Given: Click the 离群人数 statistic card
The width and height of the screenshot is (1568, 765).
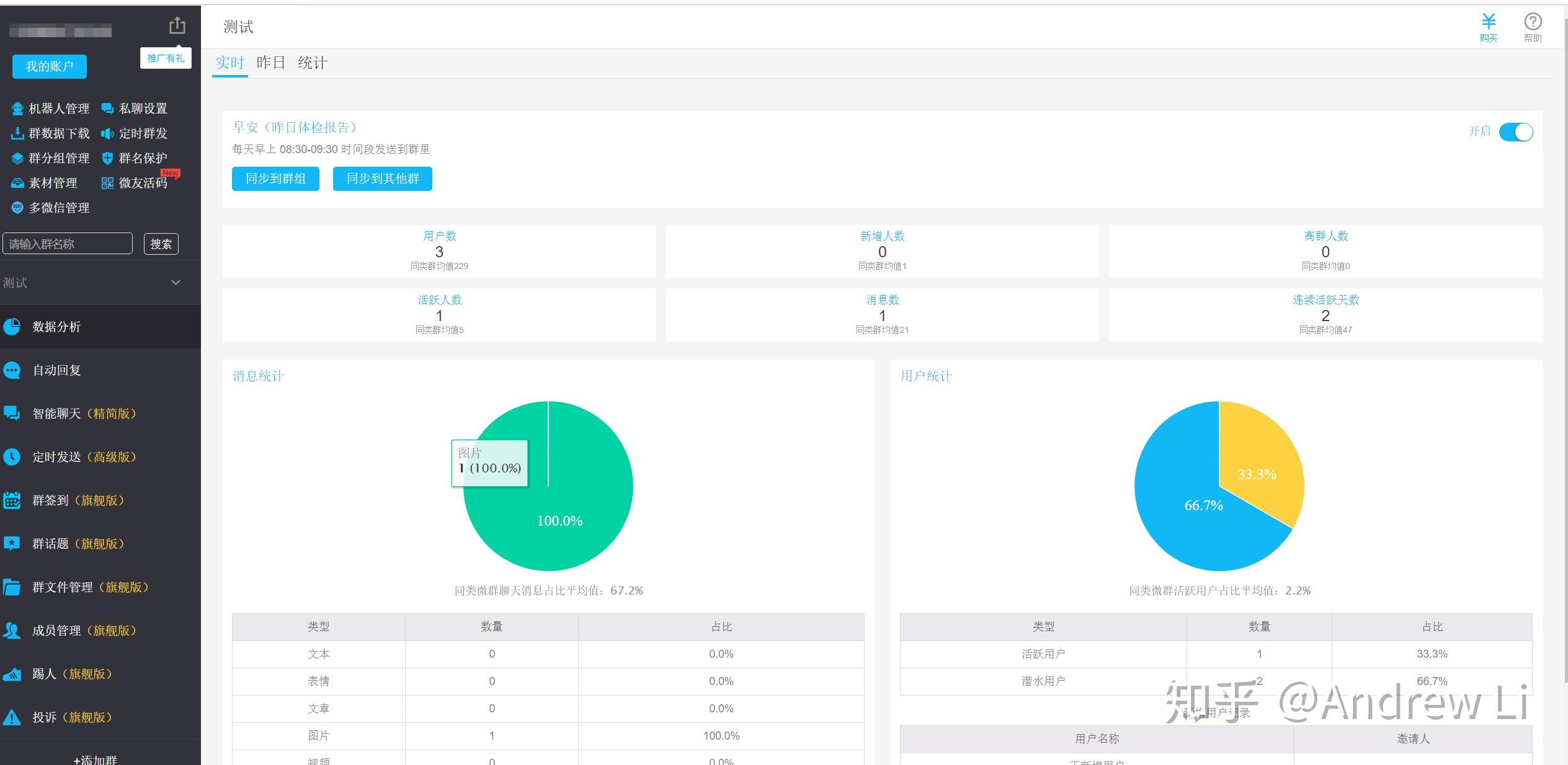Looking at the screenshot, I should click(x=1325, y=251).
